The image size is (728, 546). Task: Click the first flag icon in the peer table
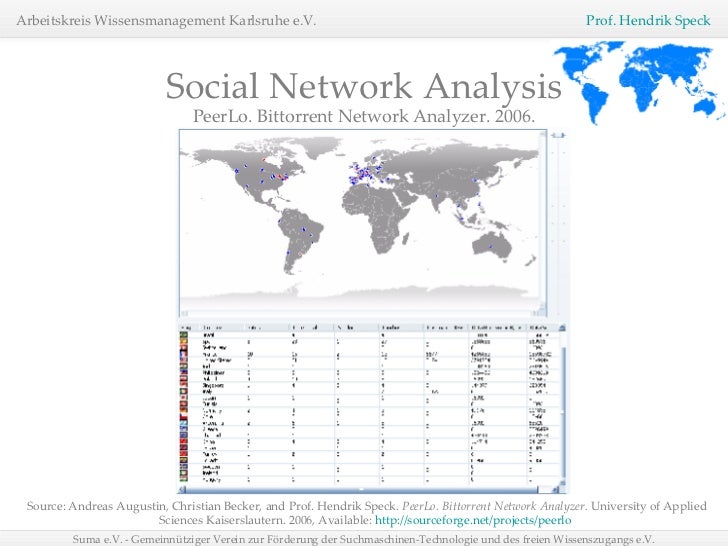[184, 335]
